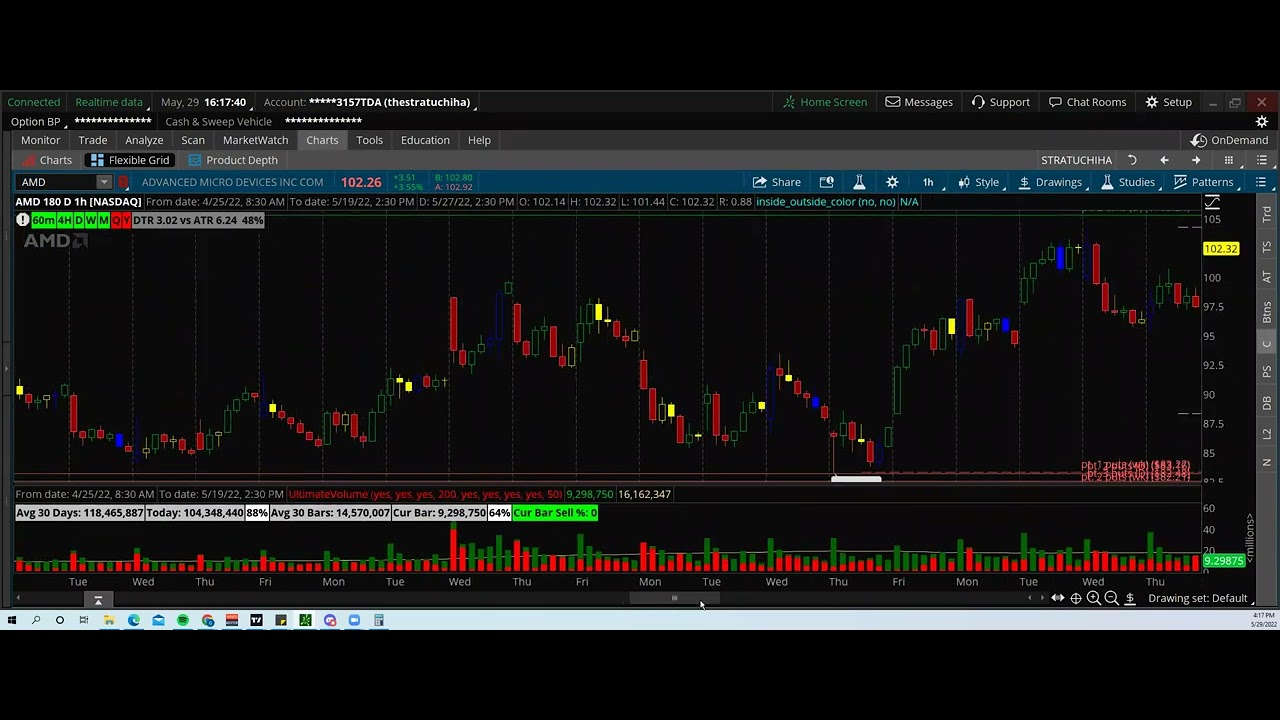
Task: Share the chart
Action: (777, 182)
